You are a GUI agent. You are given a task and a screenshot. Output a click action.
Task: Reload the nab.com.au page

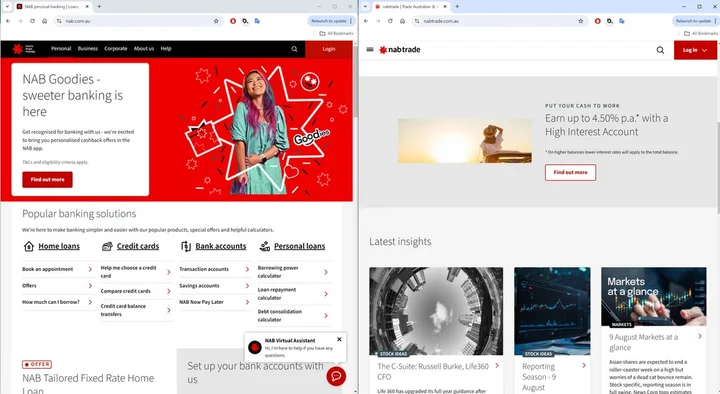click(x=32, y=21)
